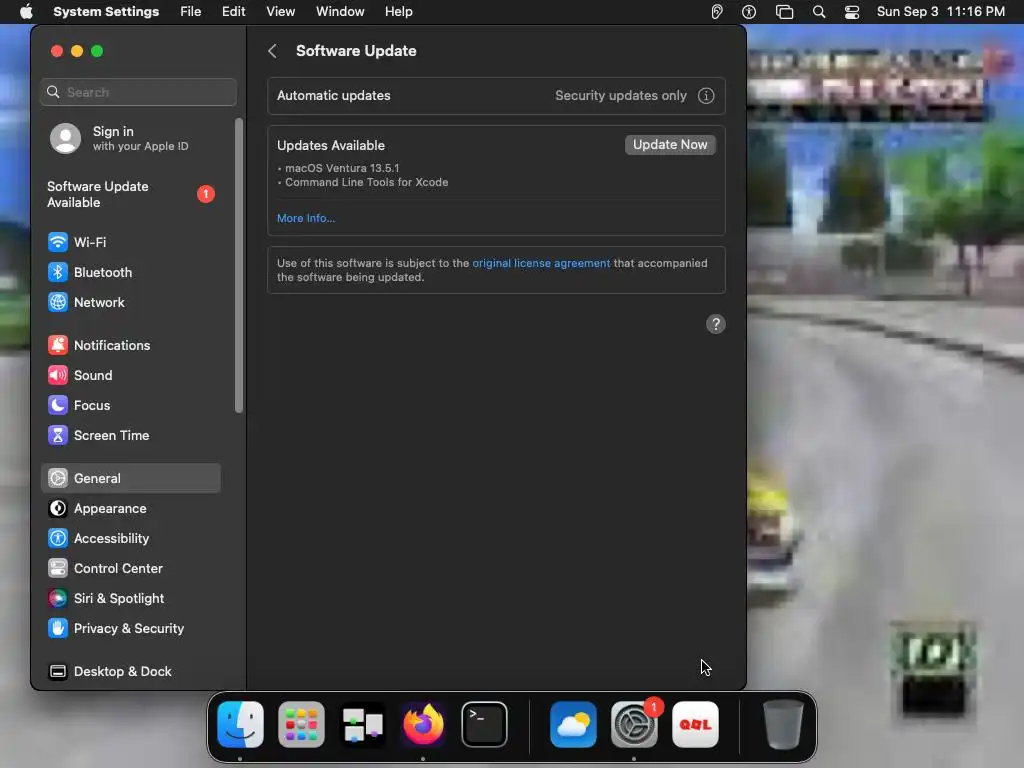Open Notifications settings
The width and height of the screenshot is (1024, 768).
point(131,345)
